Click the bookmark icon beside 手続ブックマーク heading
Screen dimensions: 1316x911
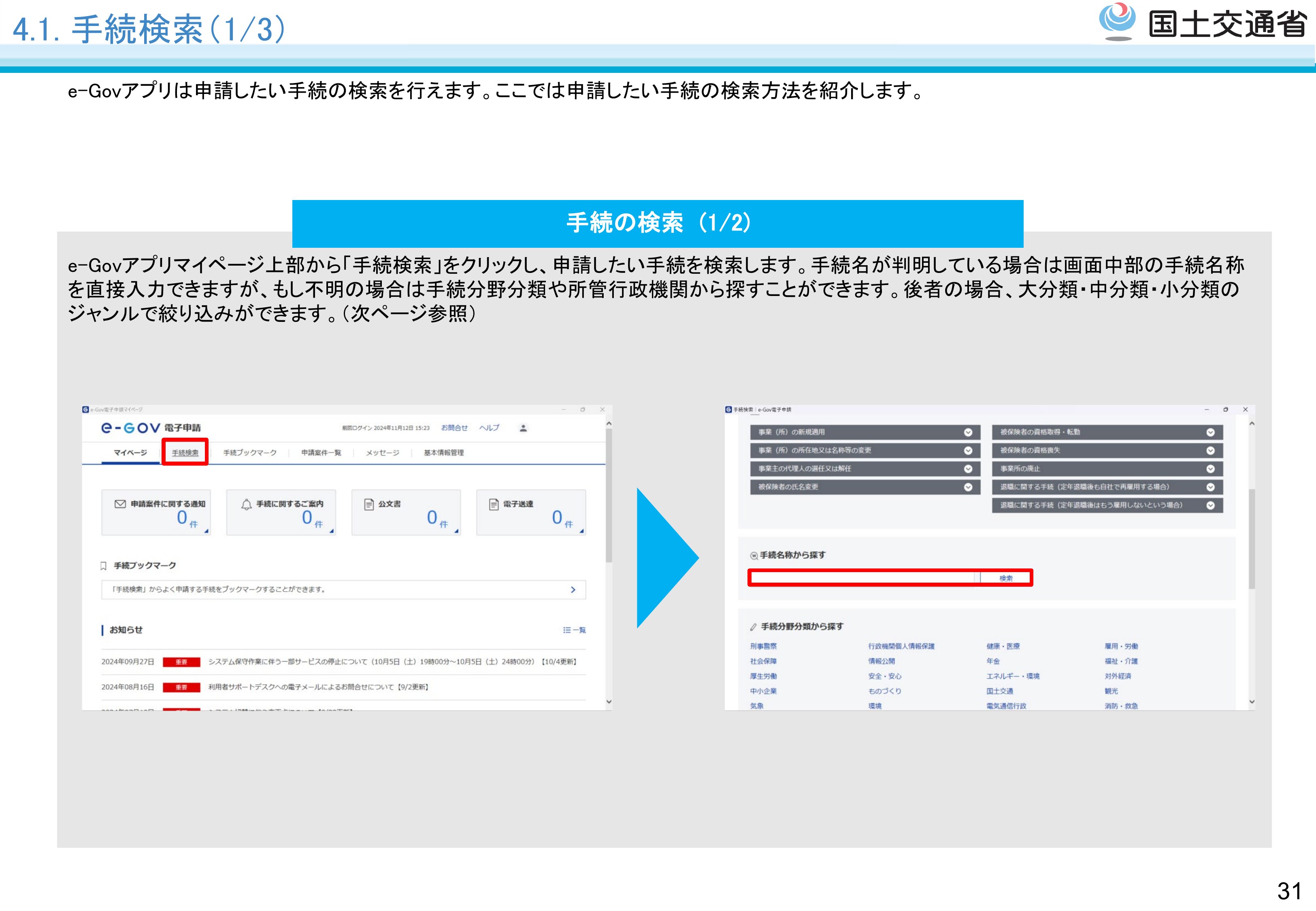[103, 566]
